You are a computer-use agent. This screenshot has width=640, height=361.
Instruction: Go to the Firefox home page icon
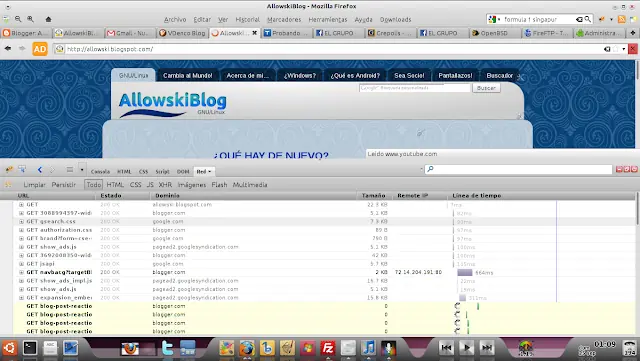pyautogui.click(x=49, y=19)
